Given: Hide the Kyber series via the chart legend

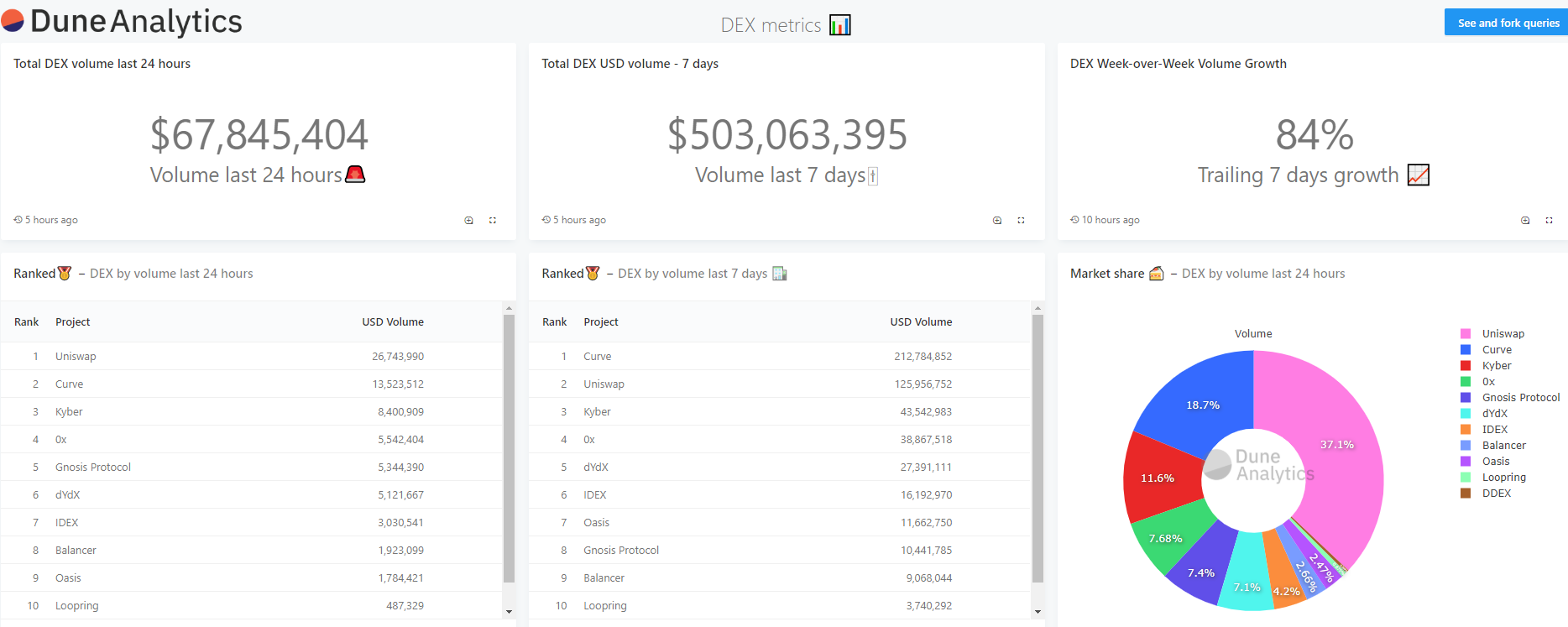Looking at the screenshot, I should pos(1496,366).
